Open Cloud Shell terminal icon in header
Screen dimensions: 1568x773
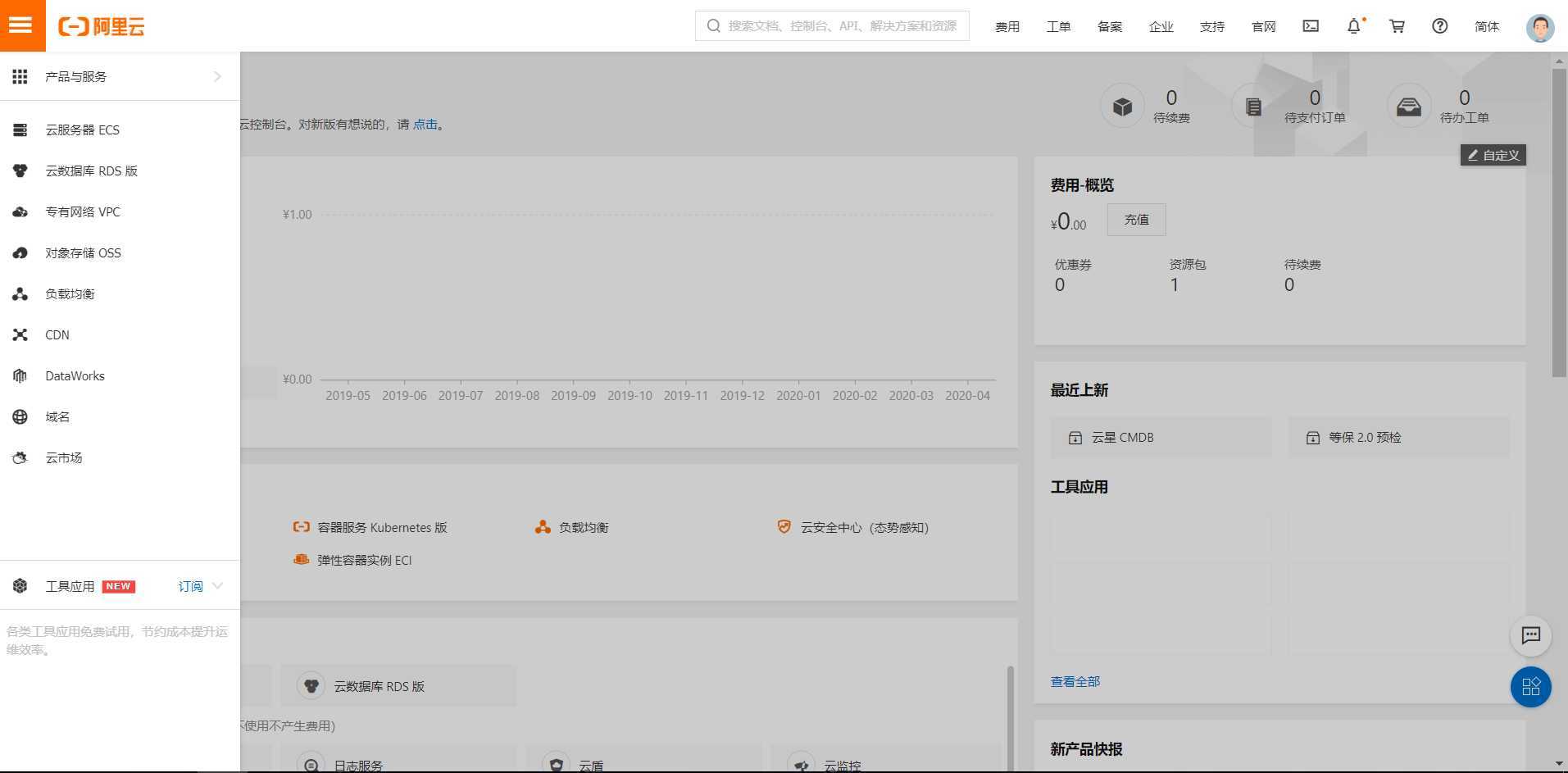tap(1311, 26)
